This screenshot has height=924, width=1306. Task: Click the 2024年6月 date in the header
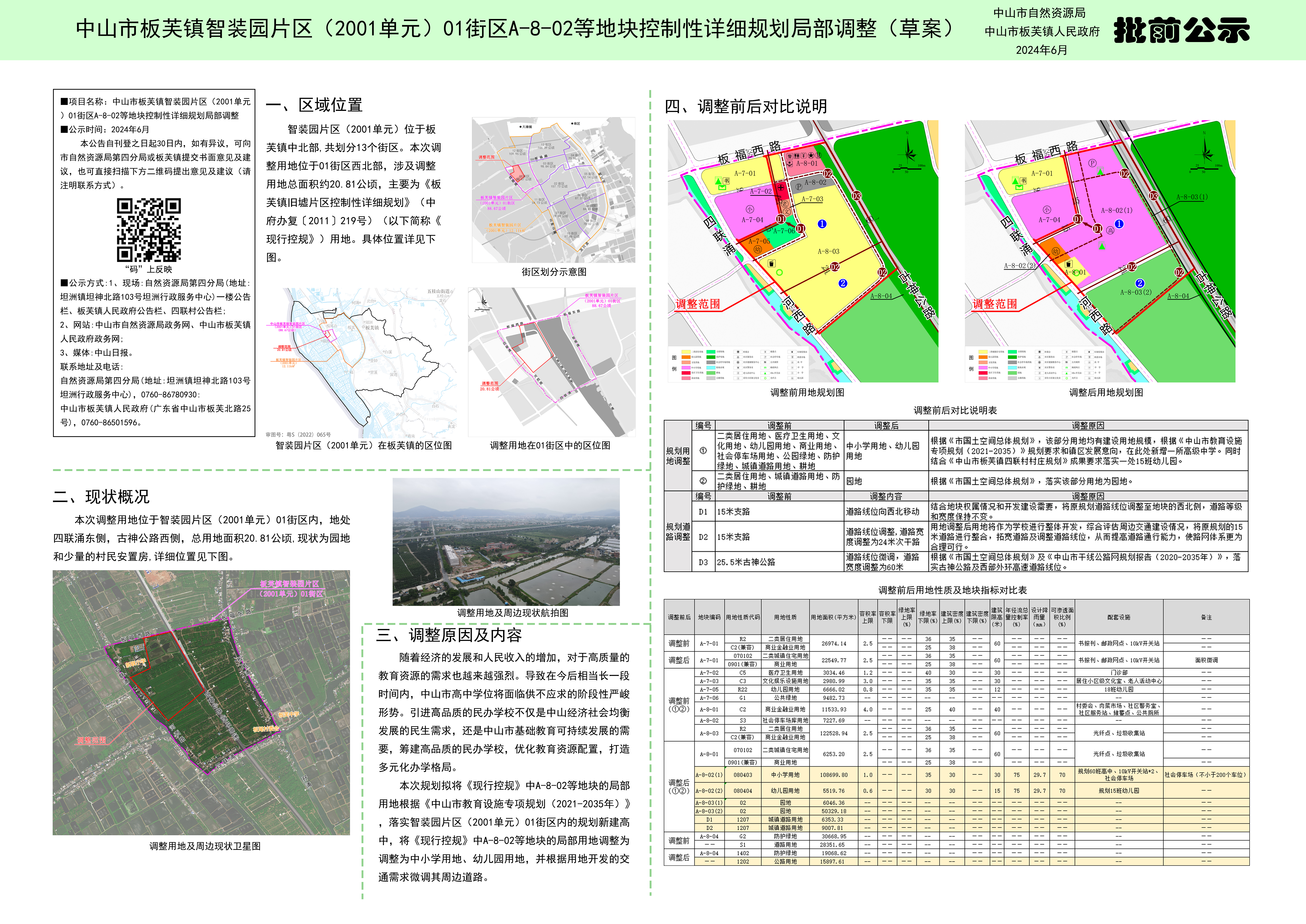point(1042,50)
